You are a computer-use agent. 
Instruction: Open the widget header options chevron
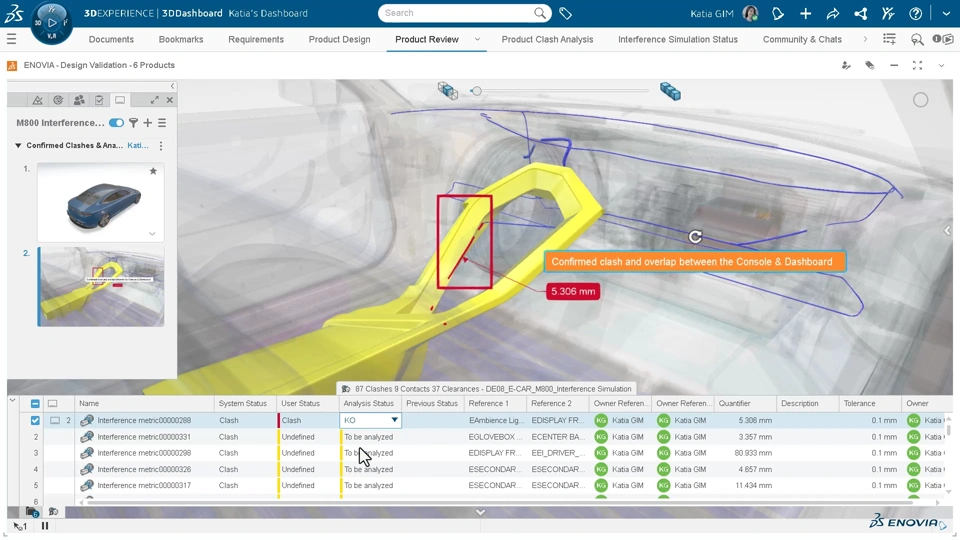(x=941, y=65)
